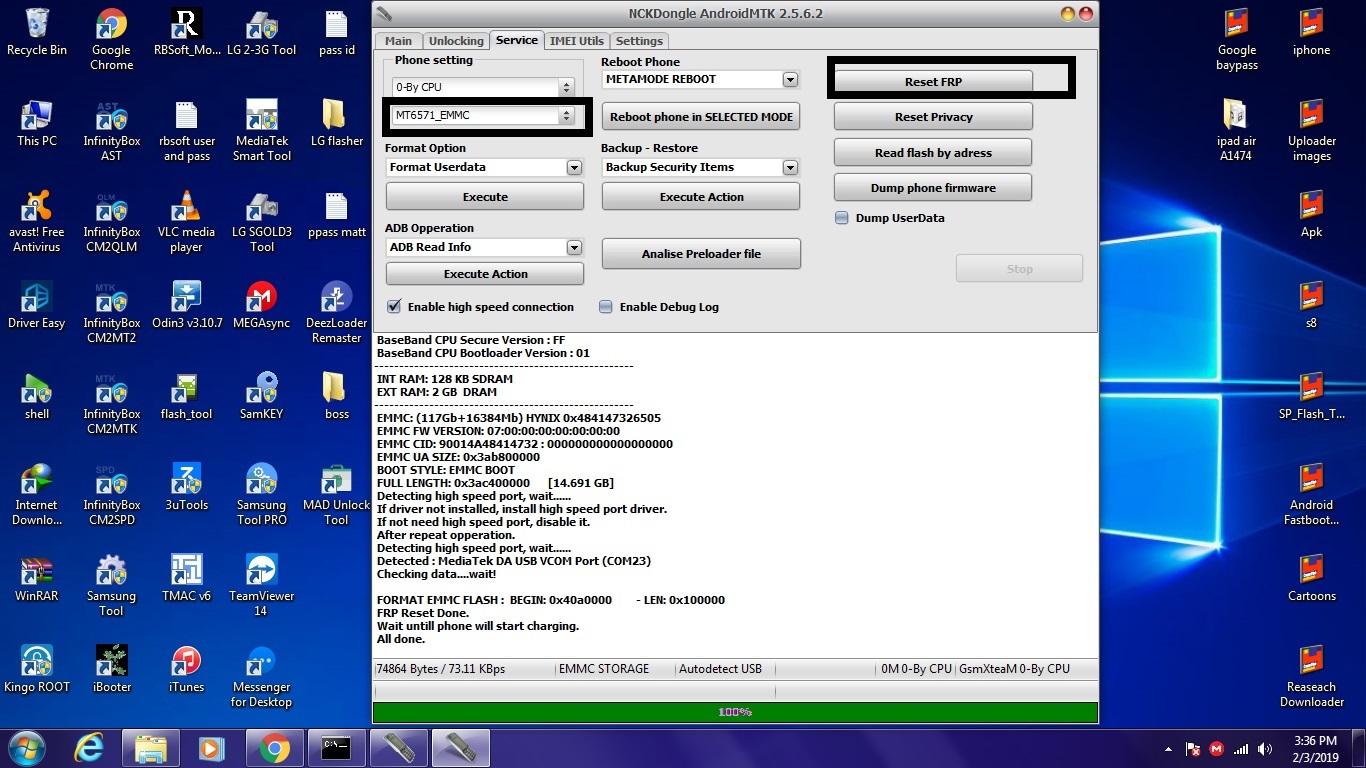Open the tray volume control
The height and width of the screenshot is (768, 1366).
click(1266, 749)
